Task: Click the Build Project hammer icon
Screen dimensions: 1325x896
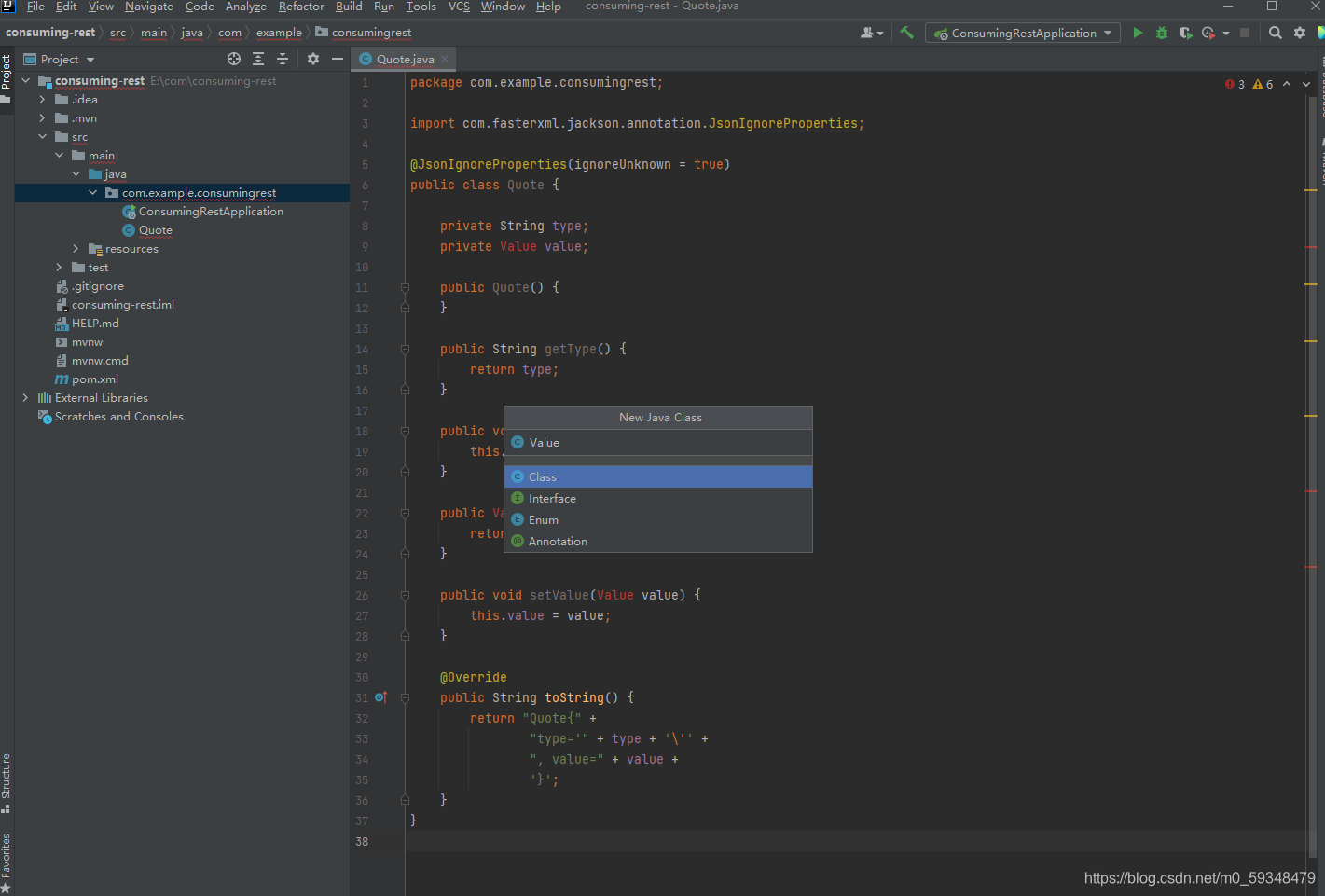Action: [906, 32]
